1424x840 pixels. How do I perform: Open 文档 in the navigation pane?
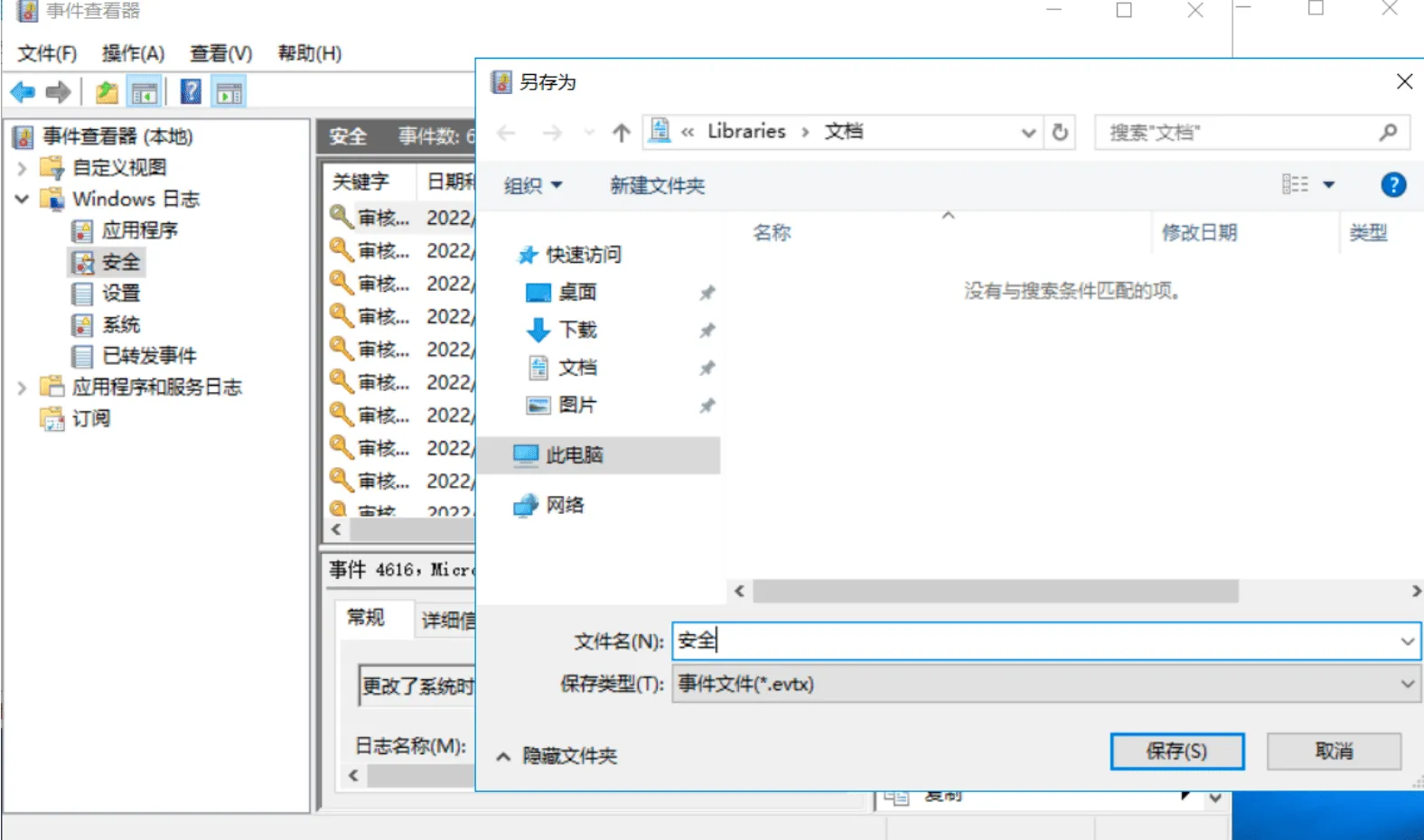click(x=577, y=368)
